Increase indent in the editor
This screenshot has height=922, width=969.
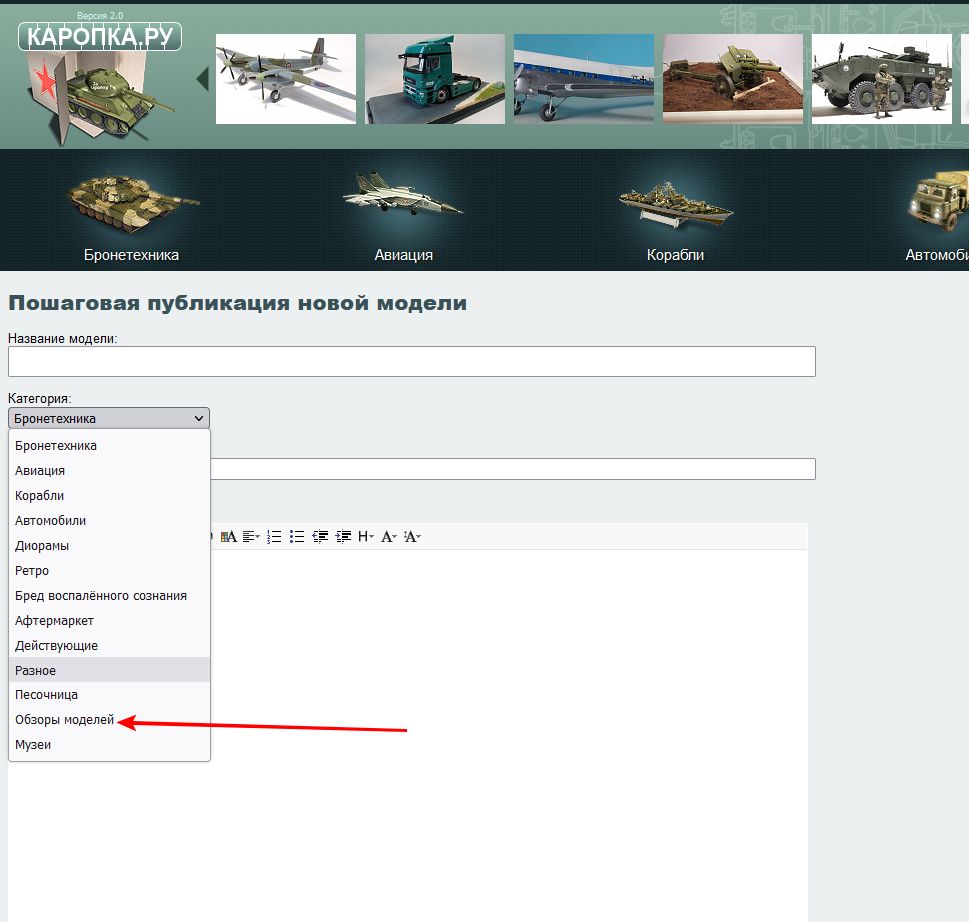coord(343,537)
